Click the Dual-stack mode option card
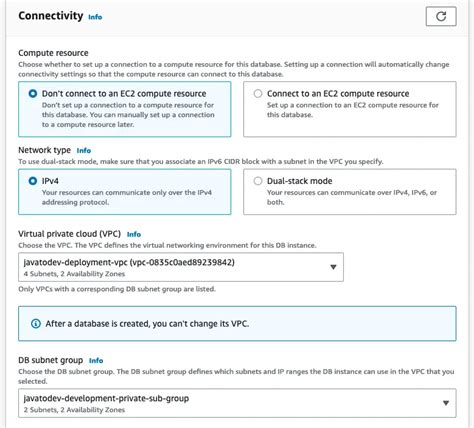 [x=350, y=192]
